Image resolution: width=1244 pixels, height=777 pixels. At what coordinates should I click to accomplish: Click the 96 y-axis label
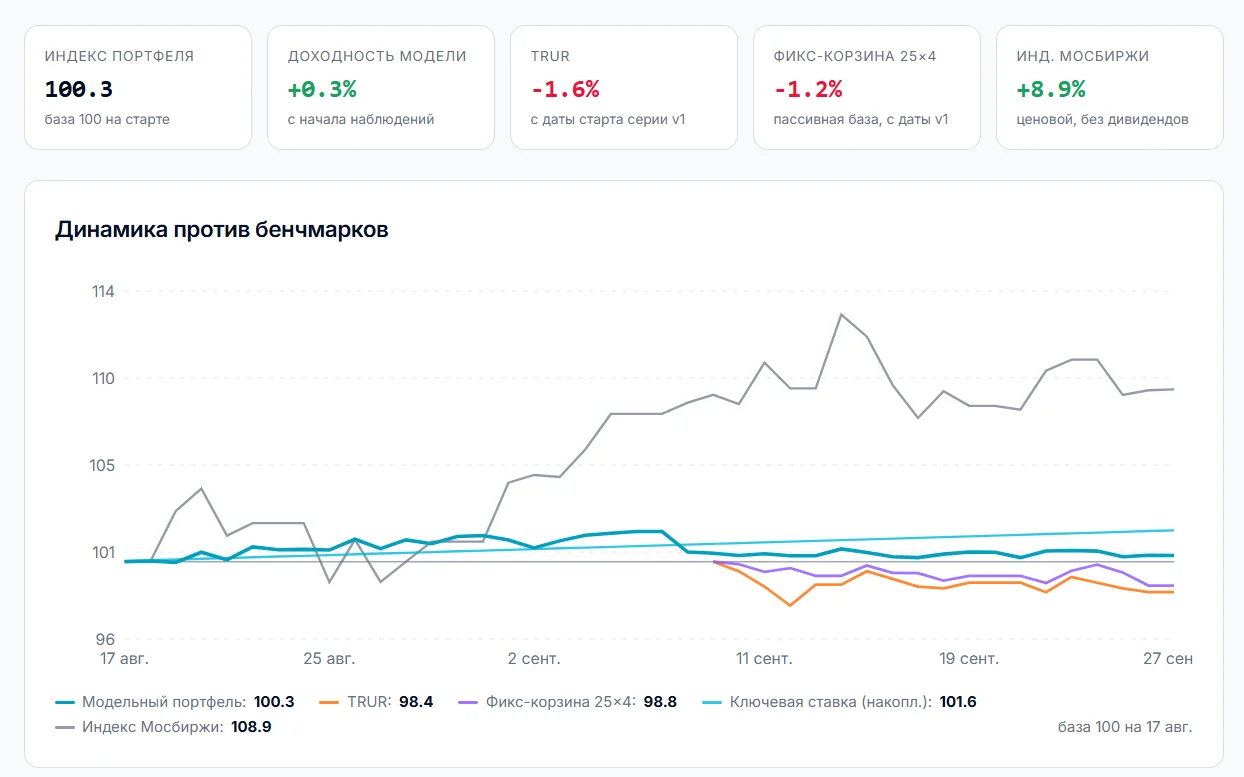106,639
